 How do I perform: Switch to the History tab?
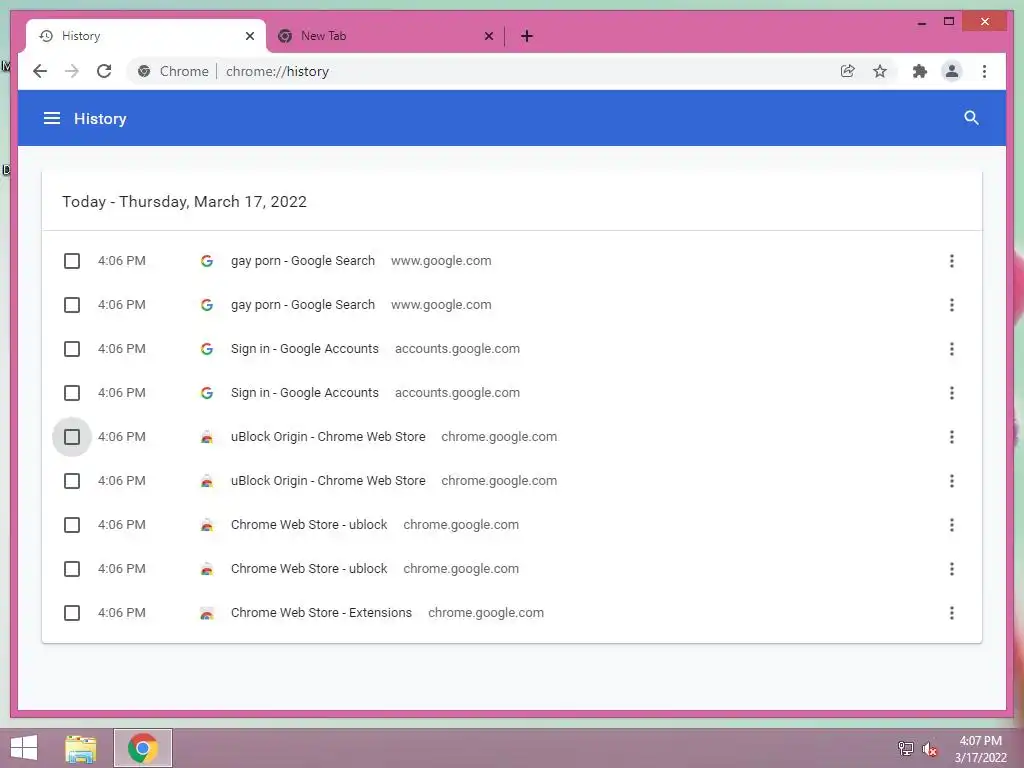[x=146, y=36]
